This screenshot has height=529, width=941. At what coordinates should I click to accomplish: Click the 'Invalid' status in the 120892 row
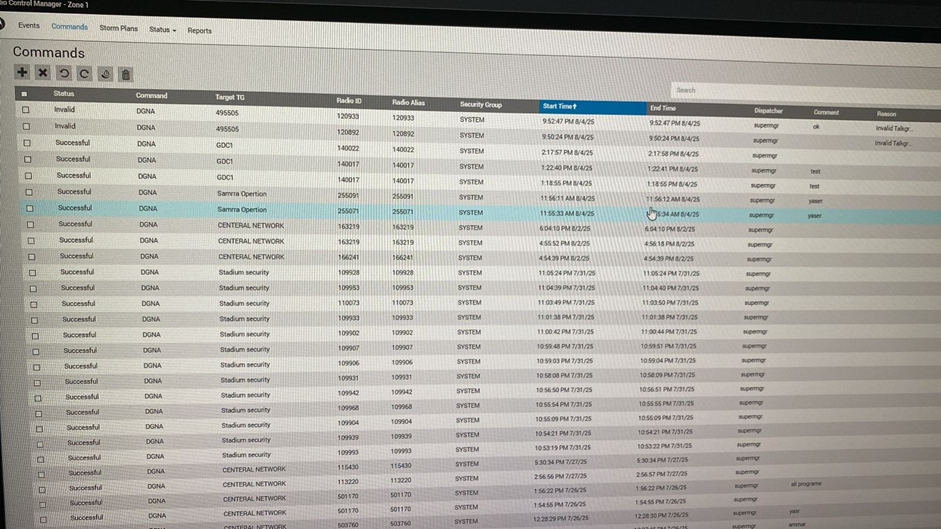(x=65, y=126)
